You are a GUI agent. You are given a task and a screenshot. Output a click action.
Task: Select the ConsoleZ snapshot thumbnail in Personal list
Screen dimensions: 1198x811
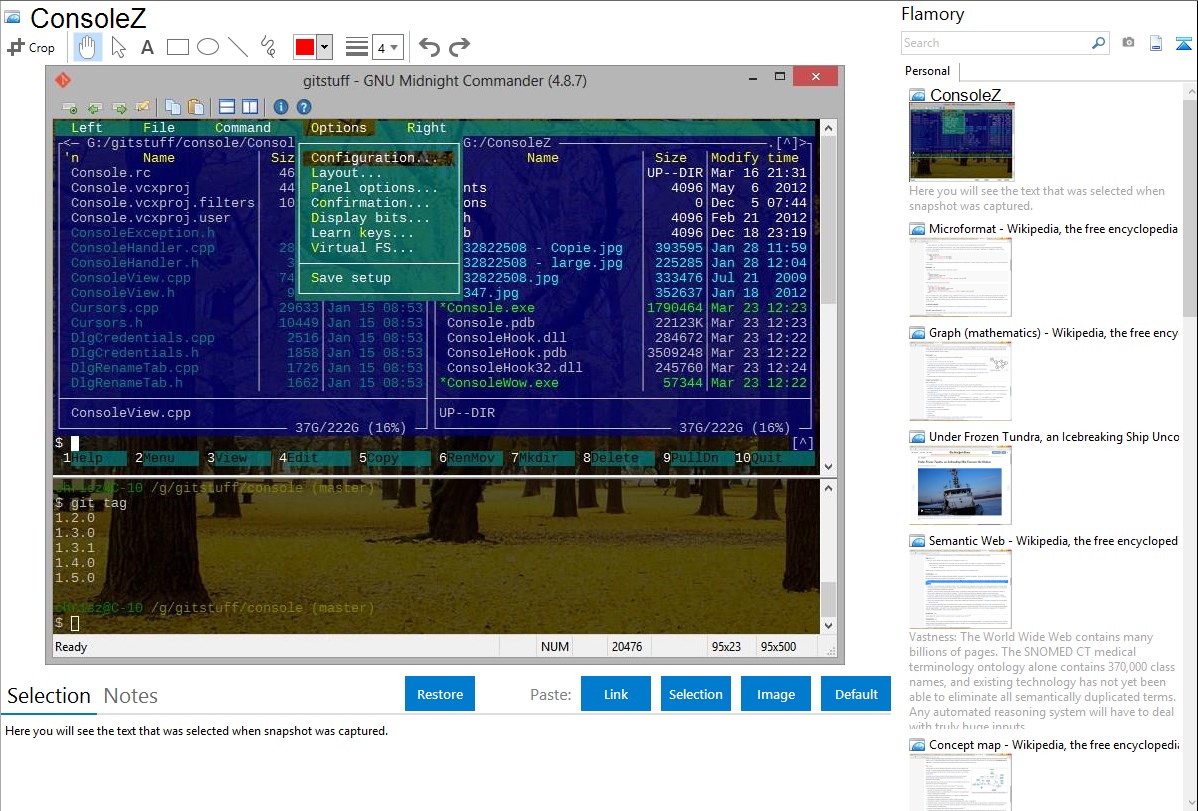pos(961,142)
